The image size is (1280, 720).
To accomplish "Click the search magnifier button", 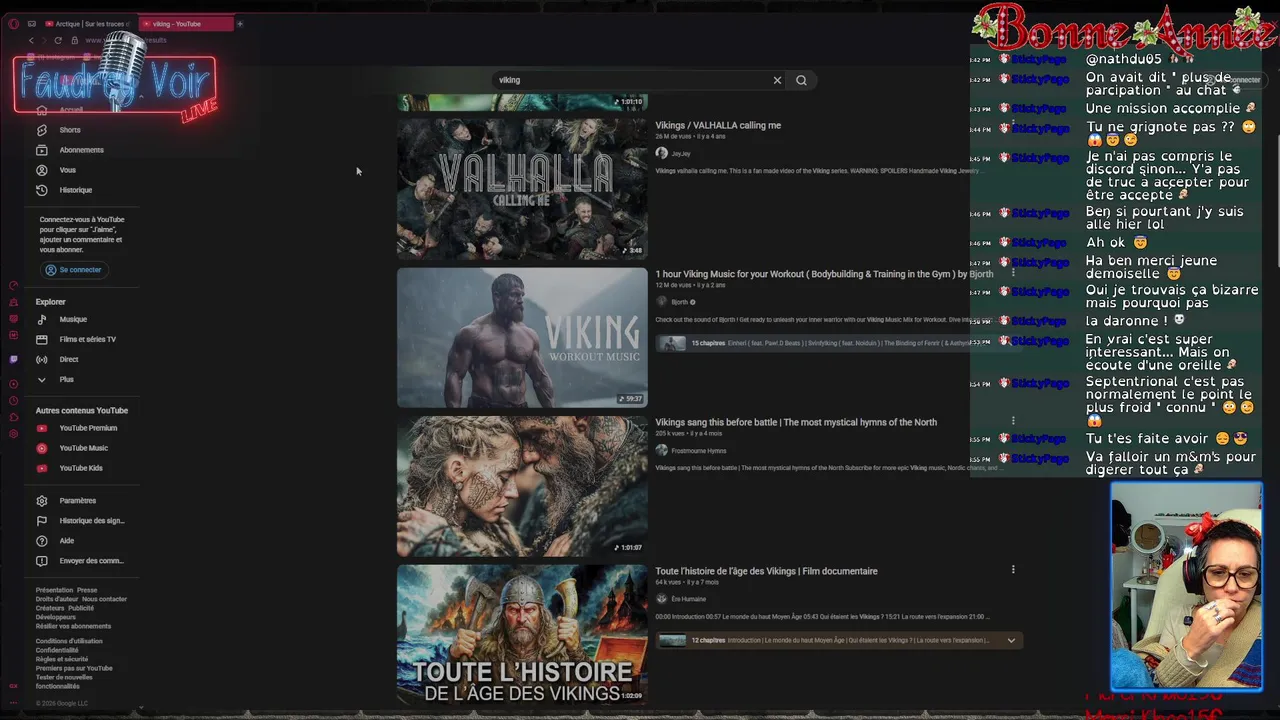I will 801,80.
